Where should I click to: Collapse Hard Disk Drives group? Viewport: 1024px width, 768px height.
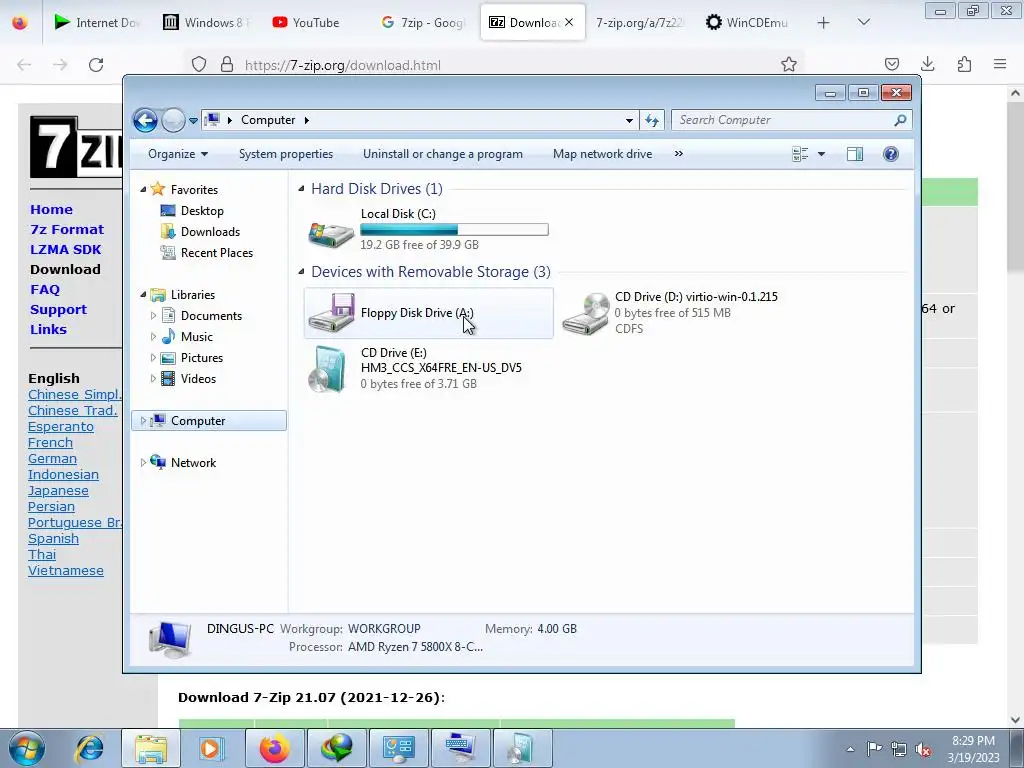point(301,189)
